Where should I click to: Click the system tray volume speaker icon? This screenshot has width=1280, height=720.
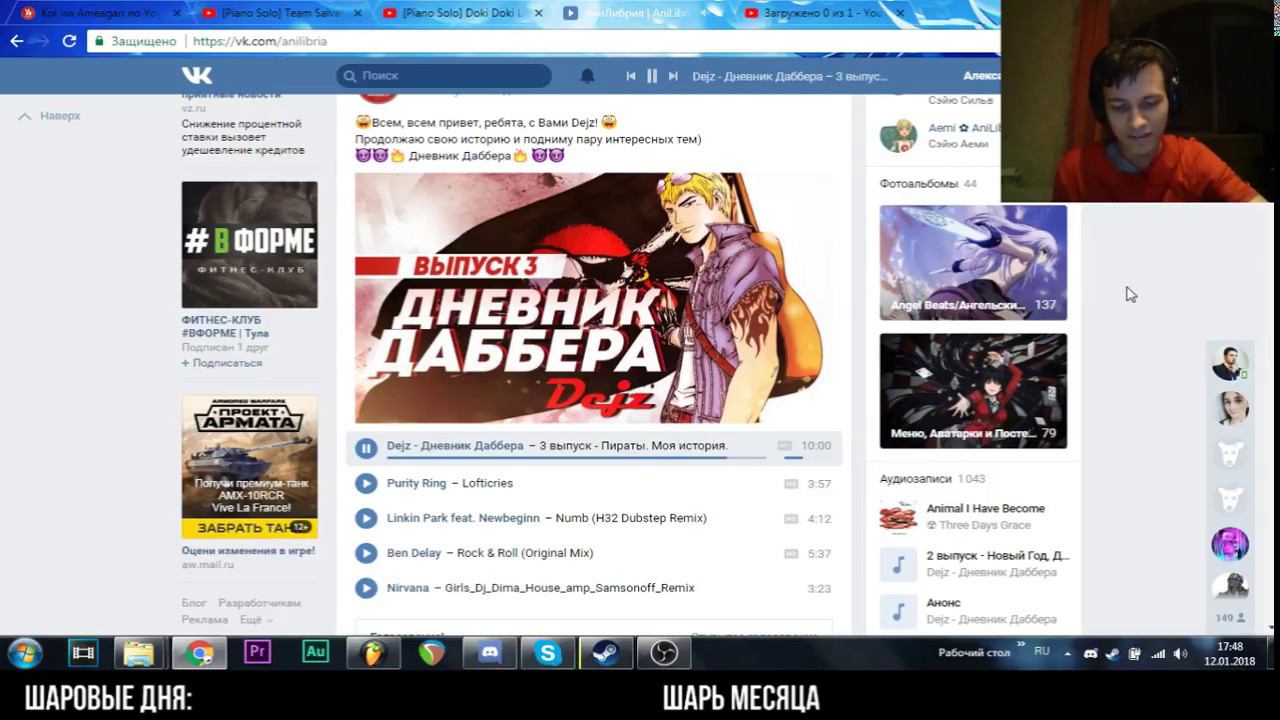pos(1180,653)
